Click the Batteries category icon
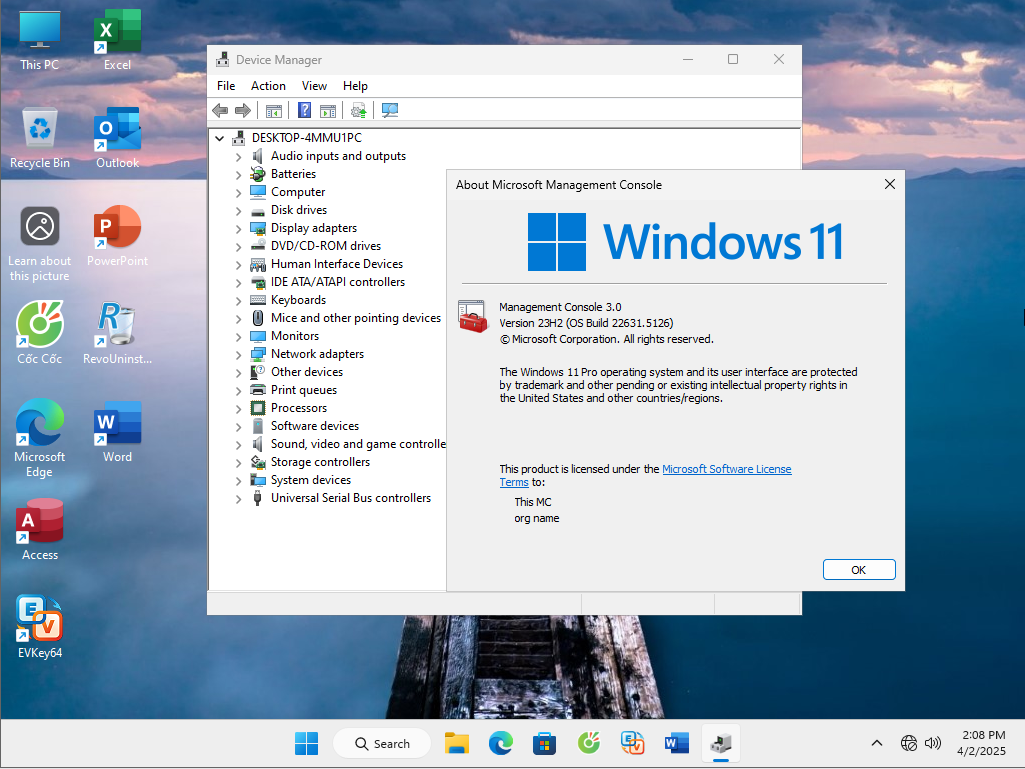Image resolution: width=1025 pixels, height=769 pixels. pyautogui.click(x=258, y=174)
